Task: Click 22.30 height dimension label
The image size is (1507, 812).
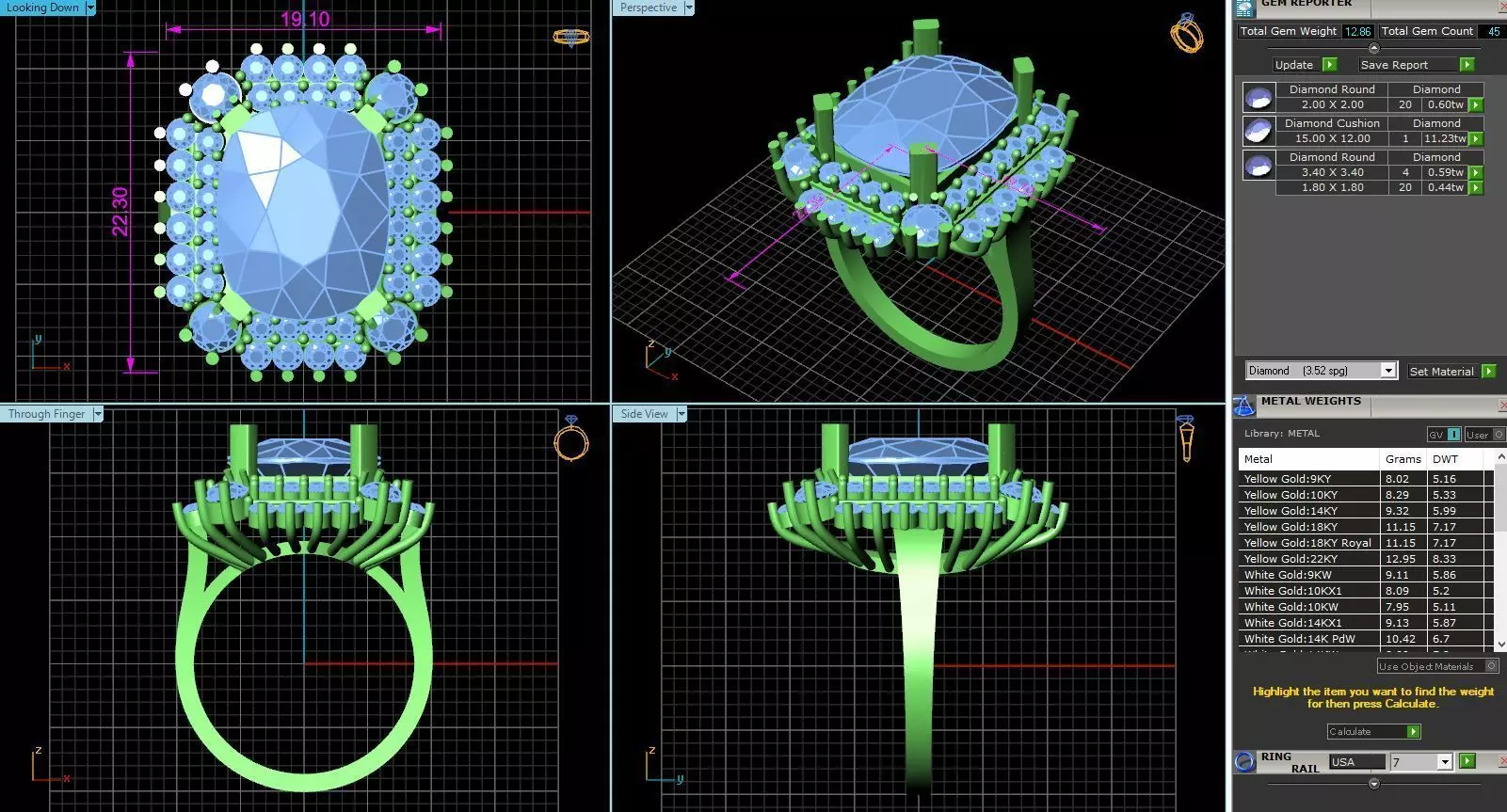Action: [x=120, y=211]
